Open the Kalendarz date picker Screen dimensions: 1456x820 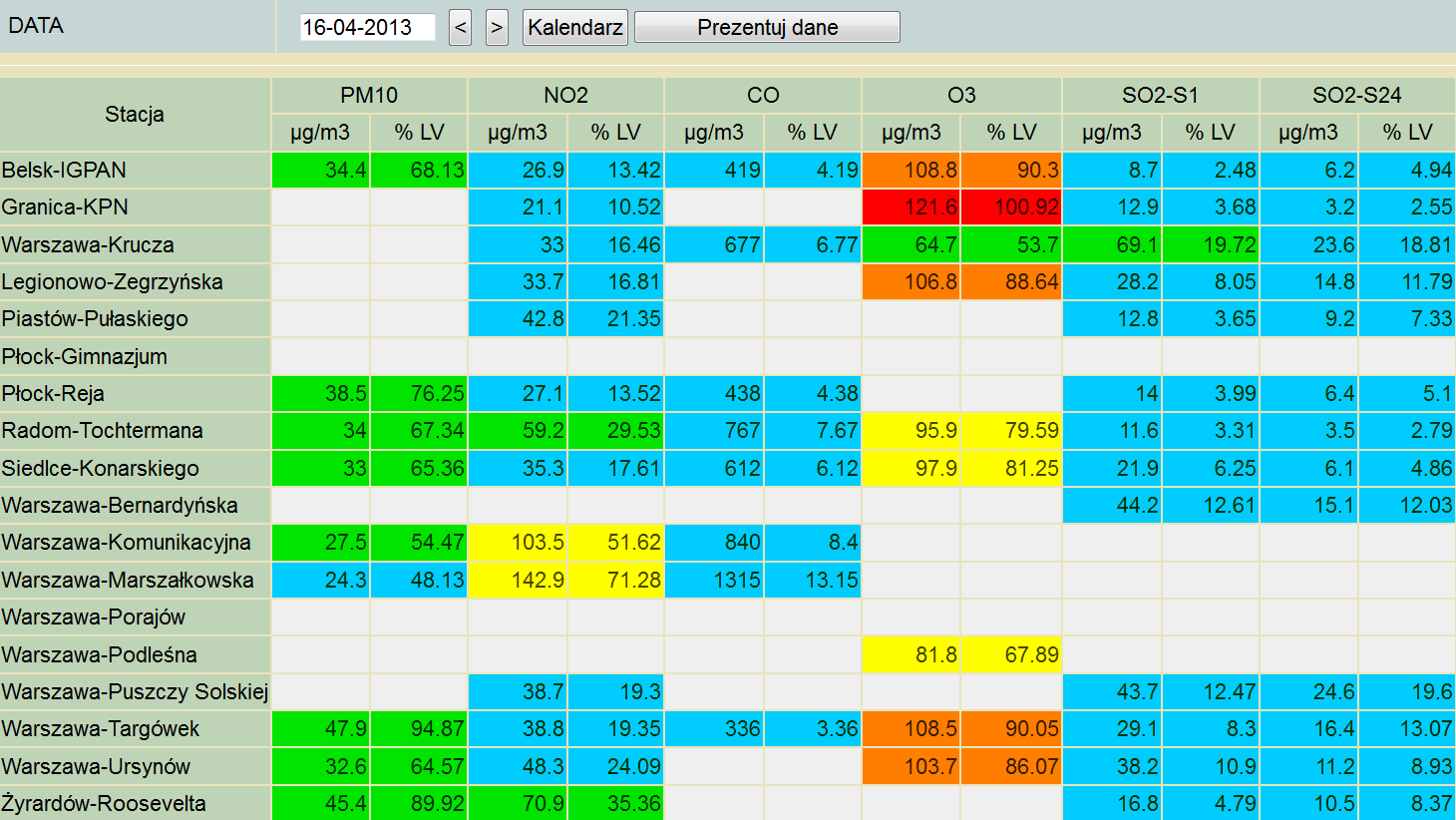575,27
